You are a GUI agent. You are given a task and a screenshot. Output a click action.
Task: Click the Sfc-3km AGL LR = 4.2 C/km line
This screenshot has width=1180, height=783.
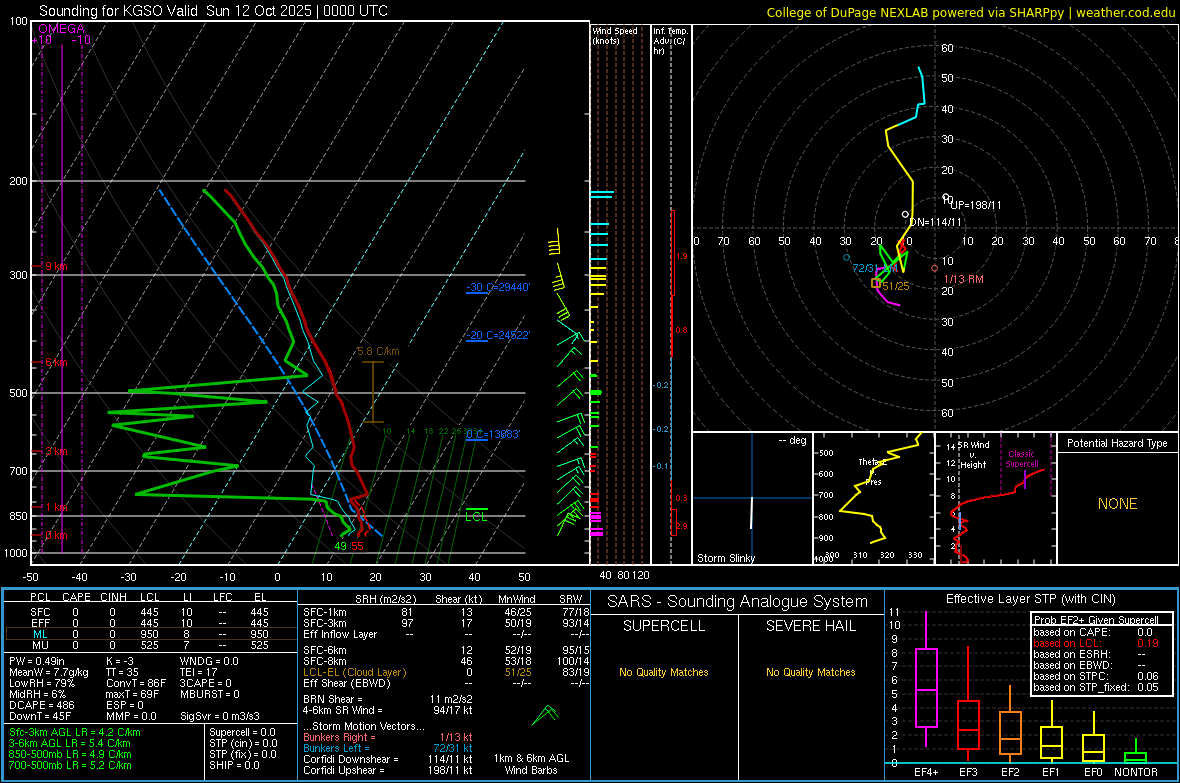(x=75, y=732)
